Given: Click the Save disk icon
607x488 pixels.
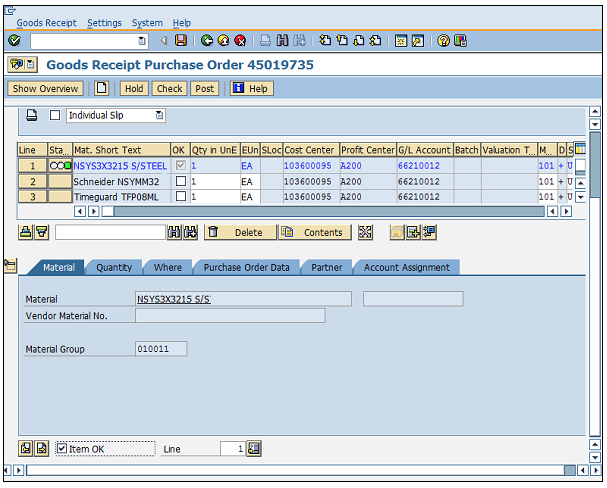Looking at the screenshot, I should click(x=181, y=41).
